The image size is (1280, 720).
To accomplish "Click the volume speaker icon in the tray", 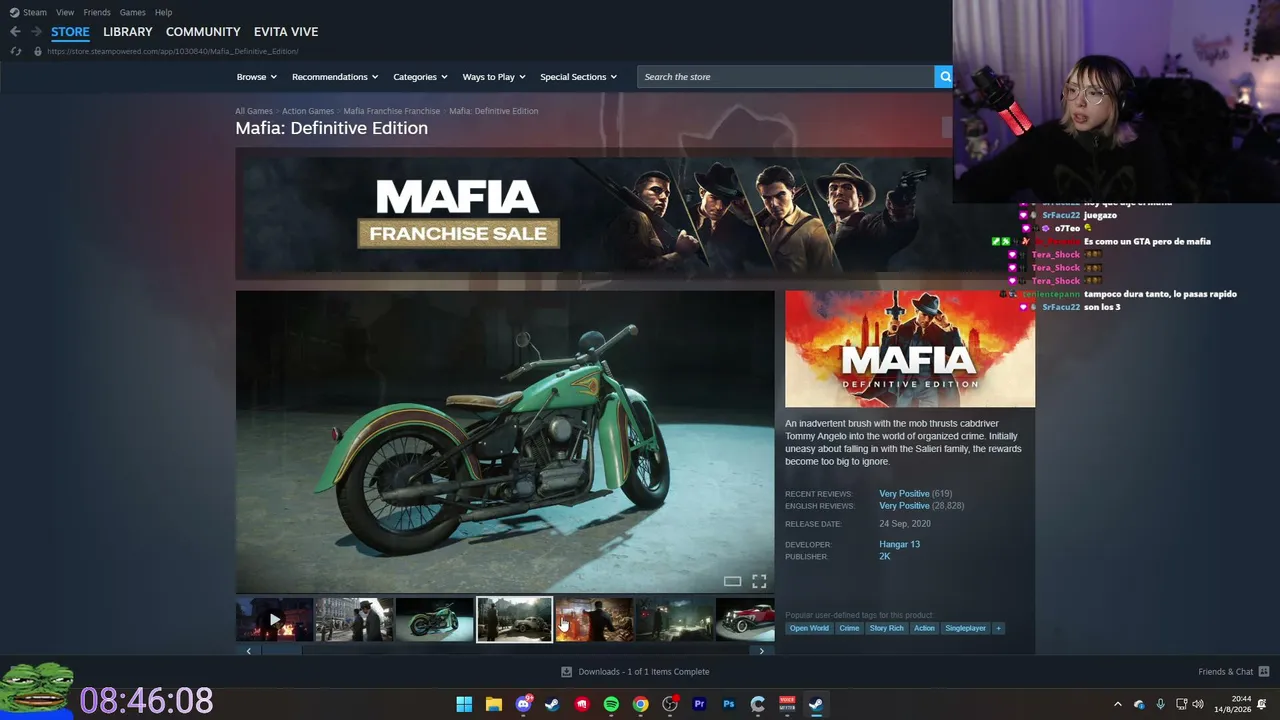I will [1197, 704].
